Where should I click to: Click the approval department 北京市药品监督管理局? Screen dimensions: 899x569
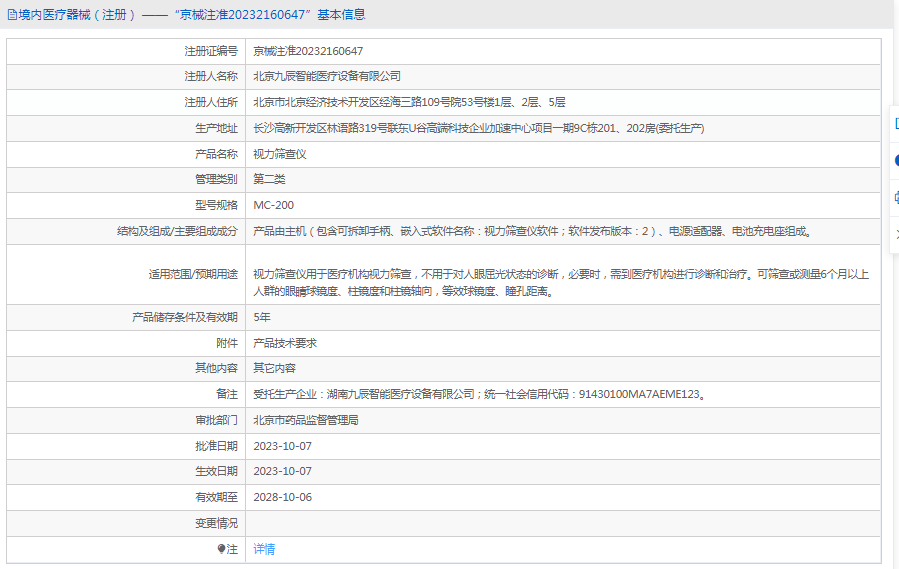pyautogui.click(x=306, y=420)
